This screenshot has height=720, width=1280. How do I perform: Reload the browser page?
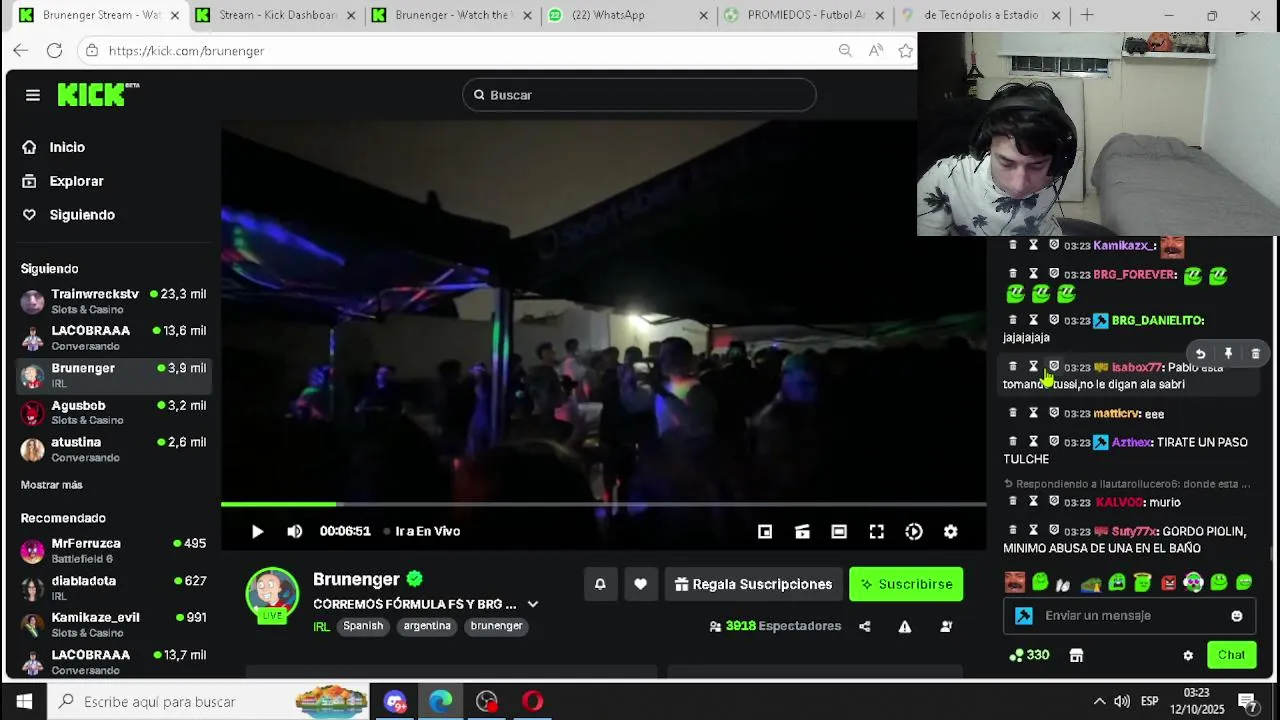55,51
